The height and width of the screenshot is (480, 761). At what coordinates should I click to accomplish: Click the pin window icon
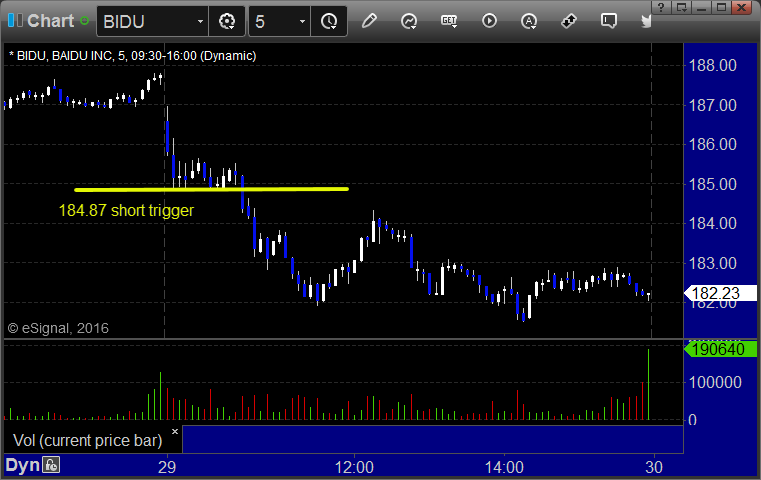point(569,21)
